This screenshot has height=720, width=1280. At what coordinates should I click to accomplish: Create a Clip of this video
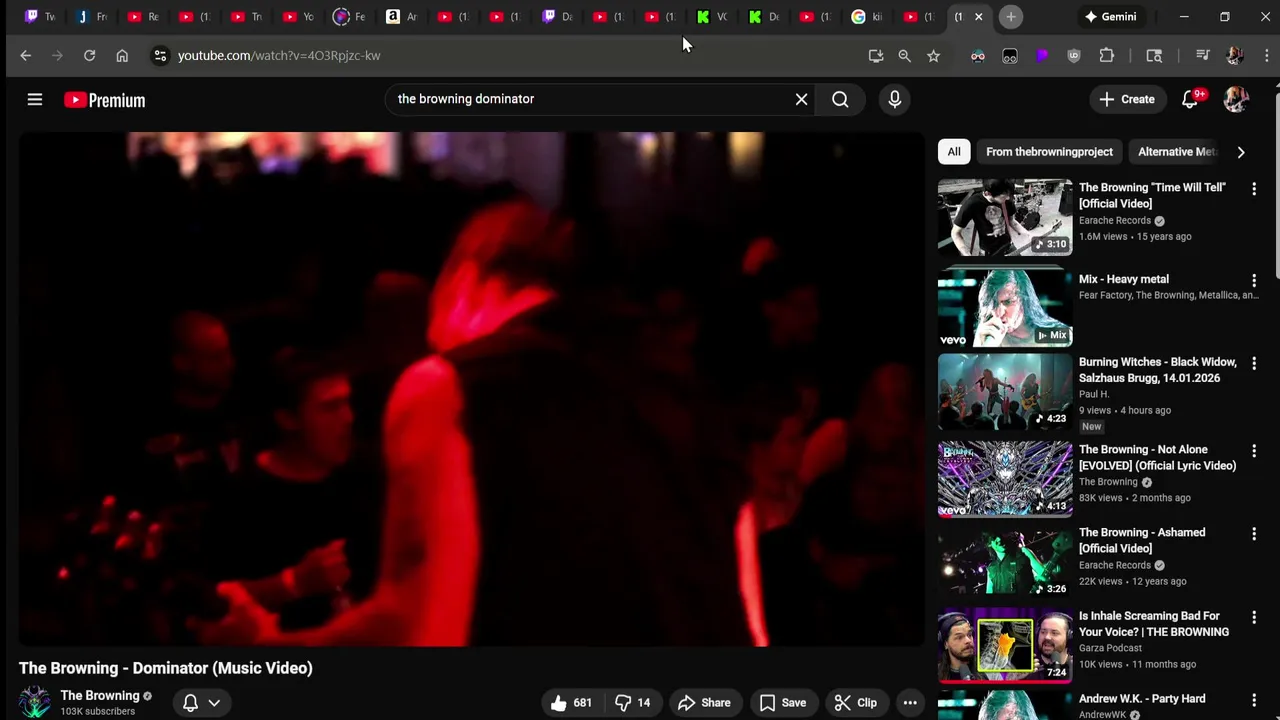(855, 703)
